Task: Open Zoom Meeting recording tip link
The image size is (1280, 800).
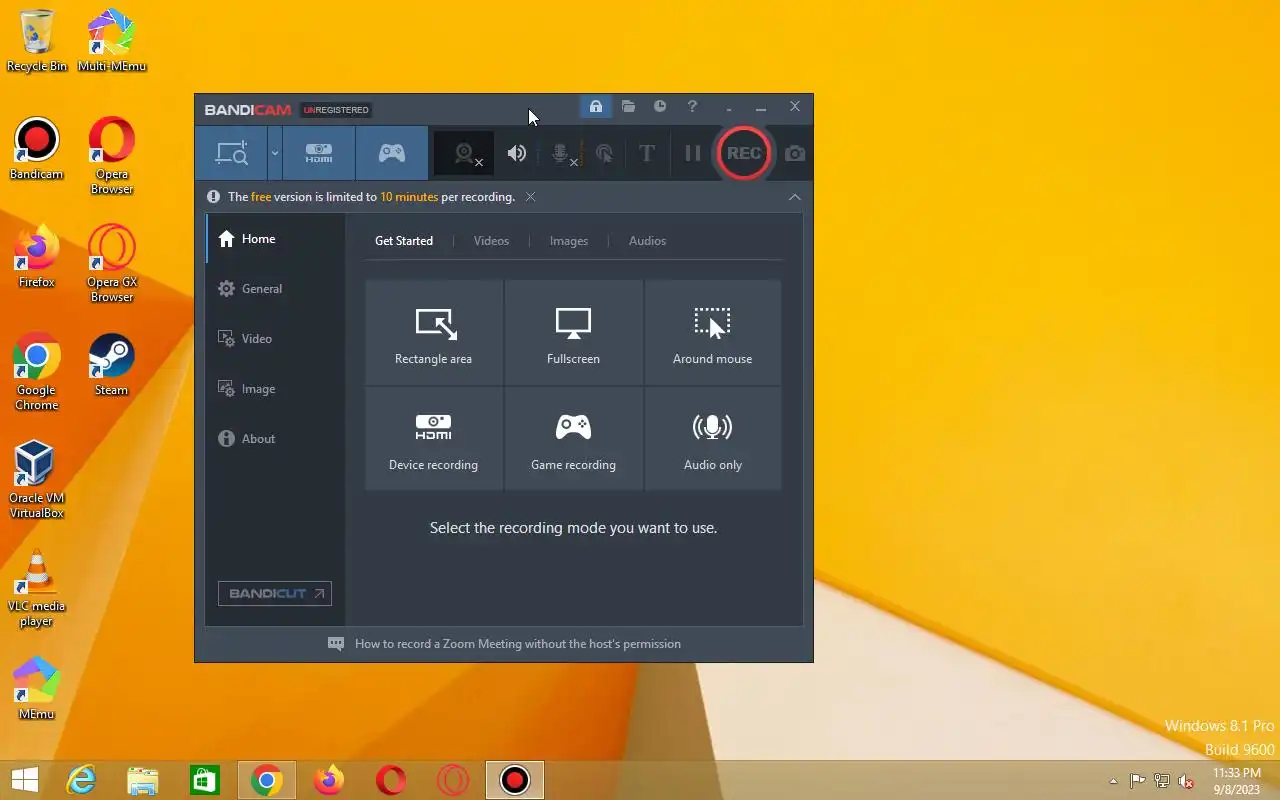Action: click(518, 644)
